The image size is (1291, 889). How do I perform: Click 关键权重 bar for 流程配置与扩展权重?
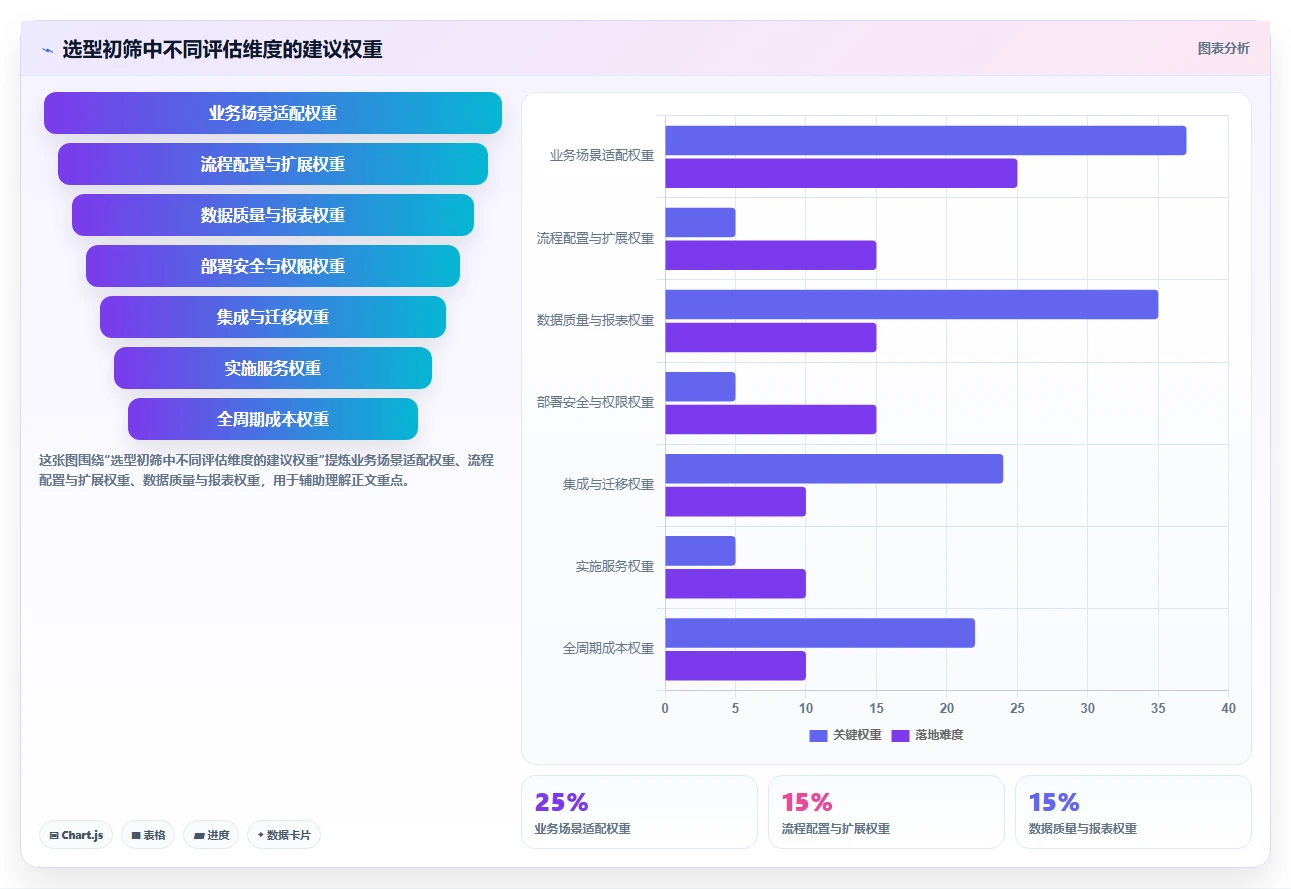[x=700, y=223]
